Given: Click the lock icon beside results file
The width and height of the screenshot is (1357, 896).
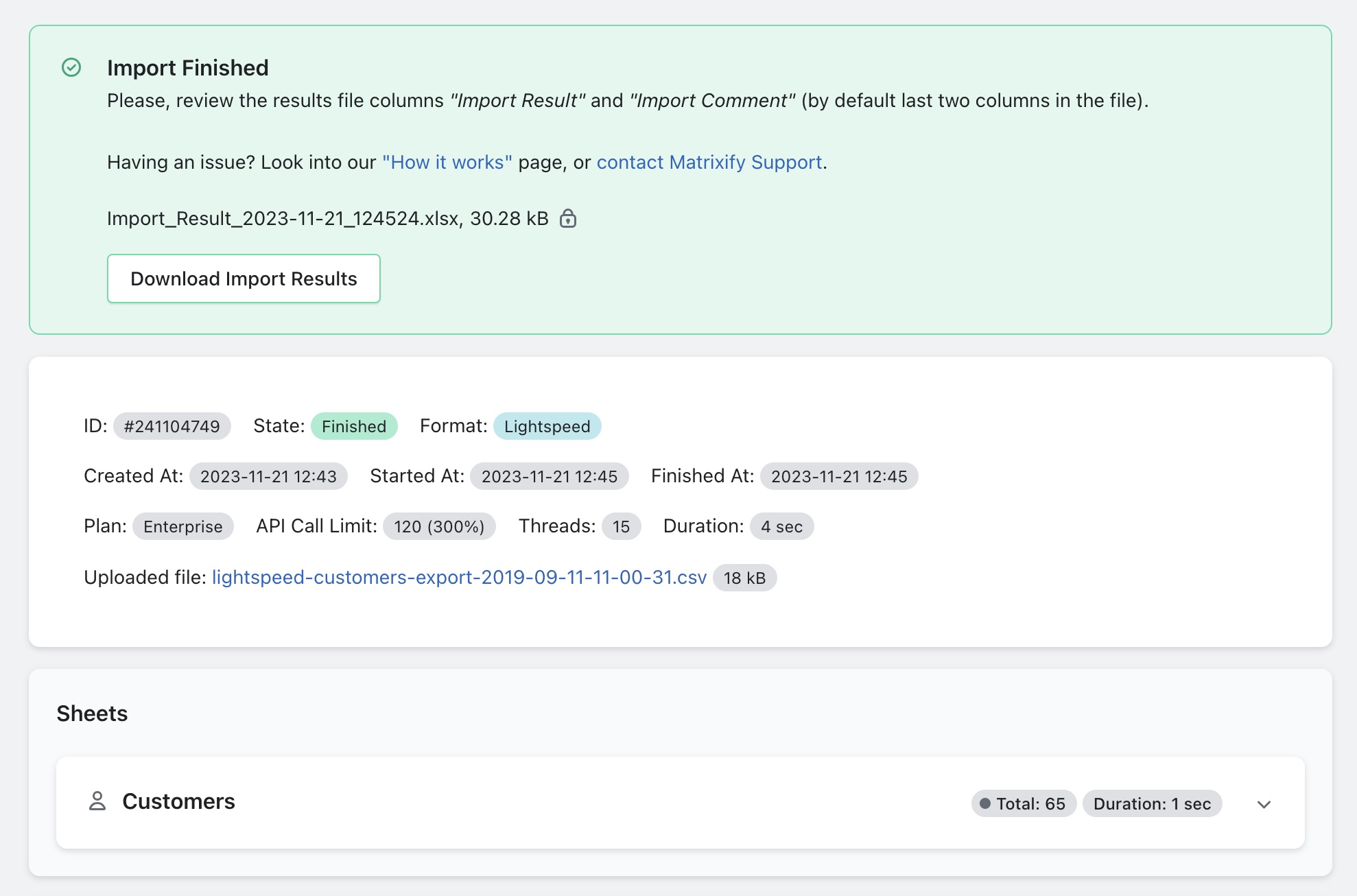Looking at the screenshot, I should [x=568, y=218].
